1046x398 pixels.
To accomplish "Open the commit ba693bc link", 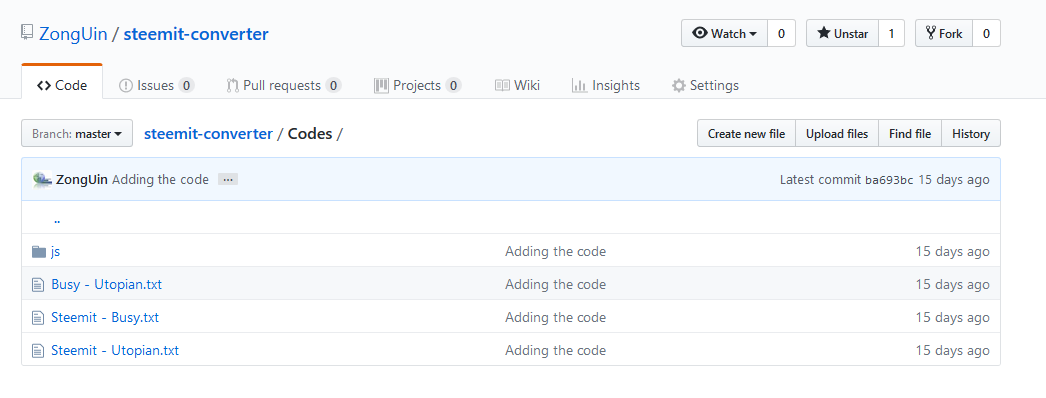I will 889,180.
